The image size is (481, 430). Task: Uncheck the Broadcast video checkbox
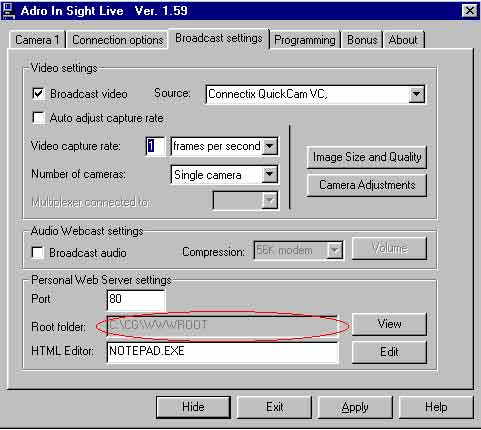[38, 94]
